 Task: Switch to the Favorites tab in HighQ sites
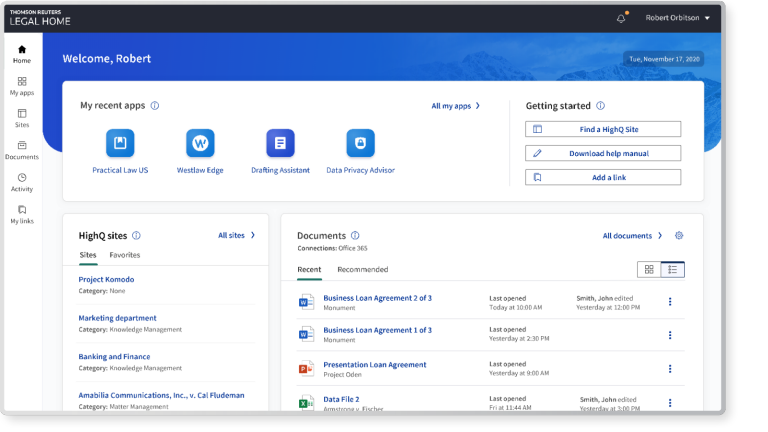(125, 255)
